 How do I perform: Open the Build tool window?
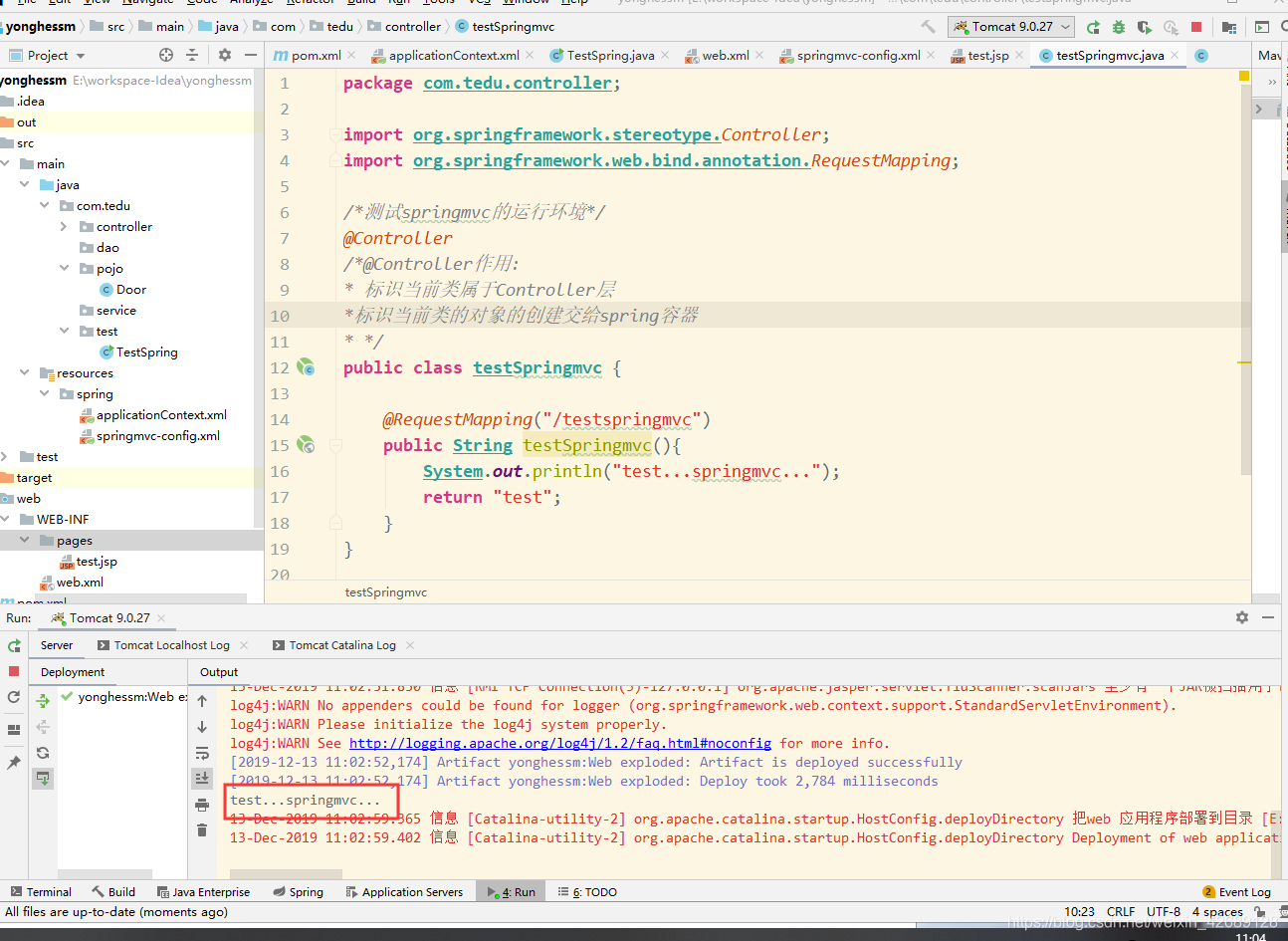[x=113, y=892]
